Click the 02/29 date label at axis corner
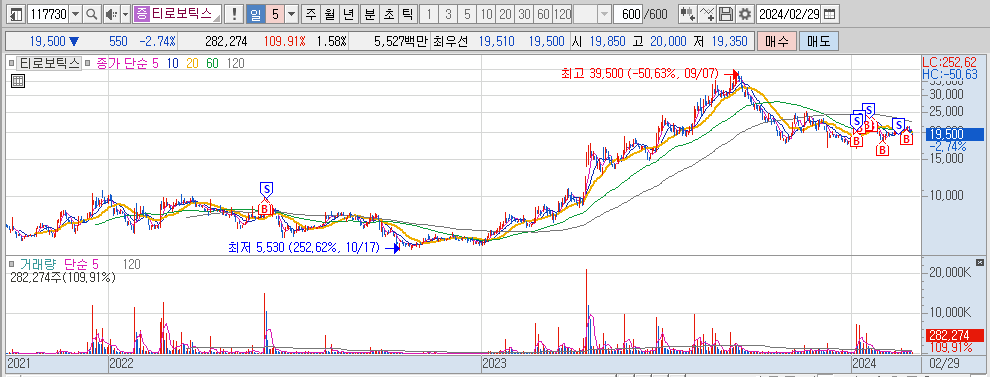Screen dimensions: 990x377 click(944, 364)
